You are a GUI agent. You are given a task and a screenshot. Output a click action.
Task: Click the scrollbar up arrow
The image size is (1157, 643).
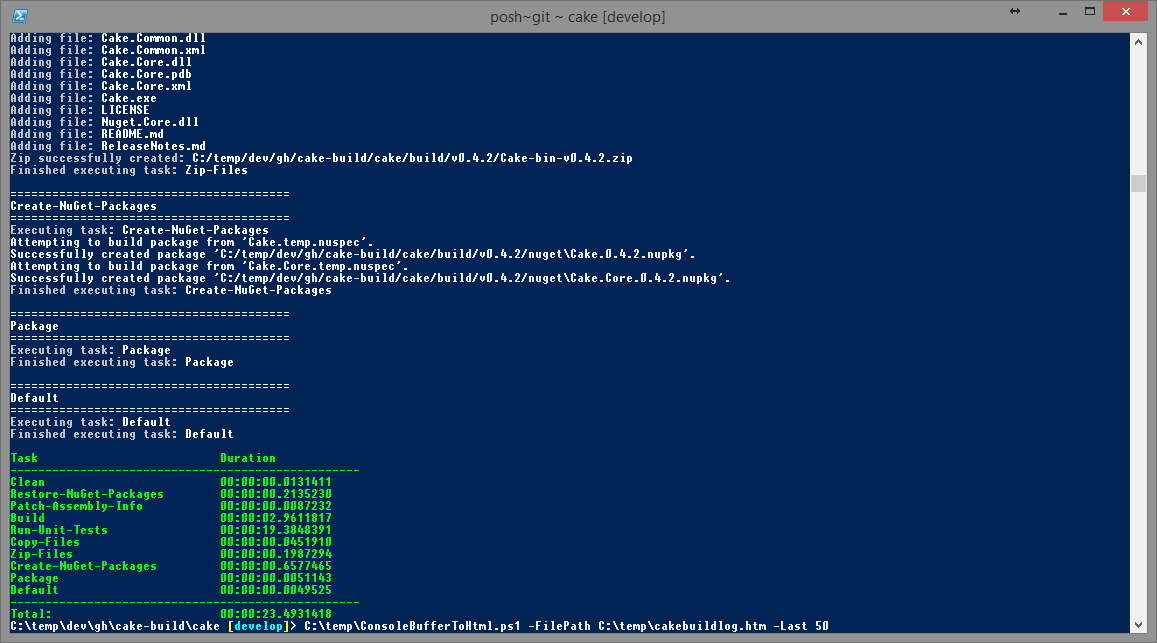(x=1138, y=42)
